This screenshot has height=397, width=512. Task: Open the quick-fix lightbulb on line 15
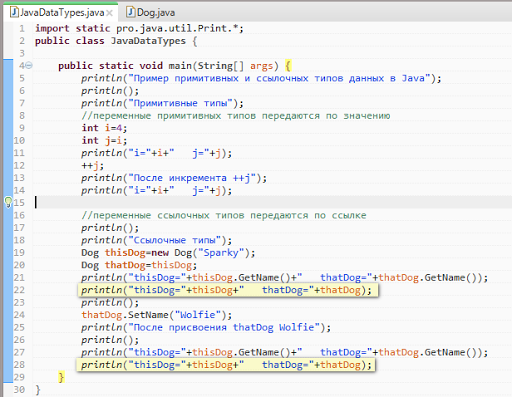coord(8,202)
